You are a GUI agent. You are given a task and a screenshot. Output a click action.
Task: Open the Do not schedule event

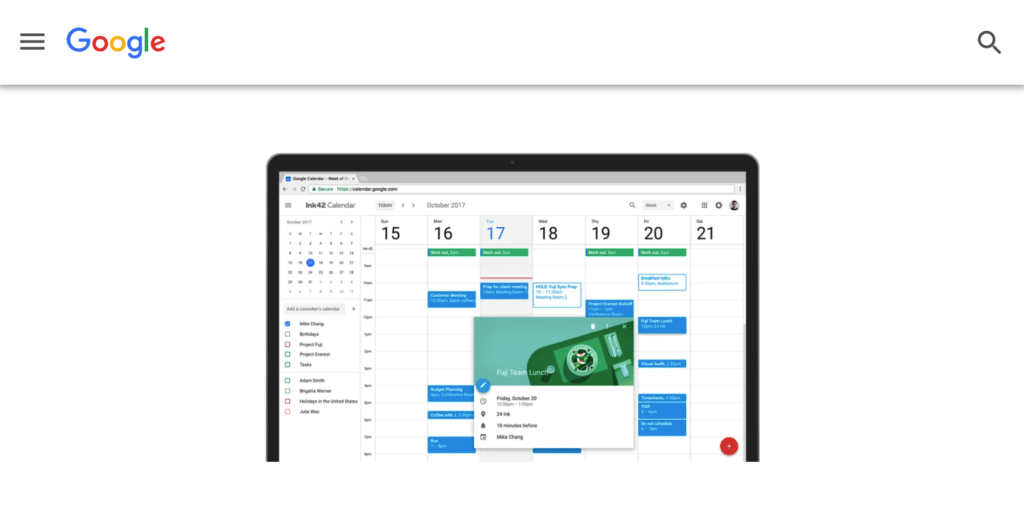[662, 428]
